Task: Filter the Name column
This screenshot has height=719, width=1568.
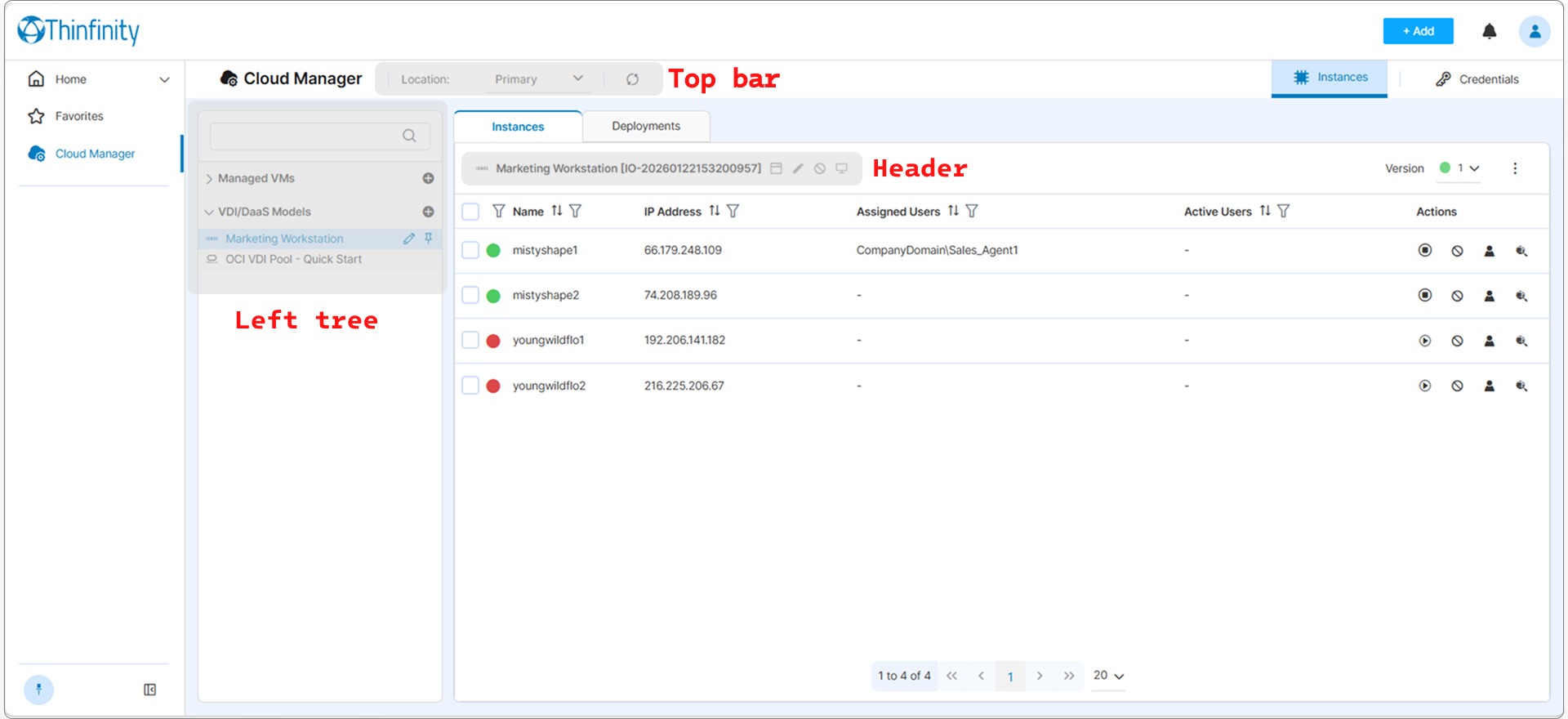Action: coord(575,211)
